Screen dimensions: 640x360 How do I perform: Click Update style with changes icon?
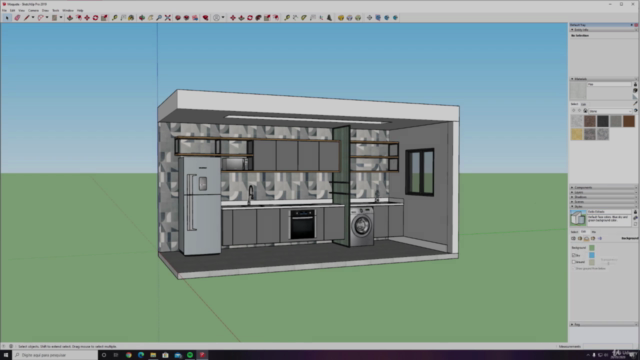pyautogui.click(x=635, y=224)
